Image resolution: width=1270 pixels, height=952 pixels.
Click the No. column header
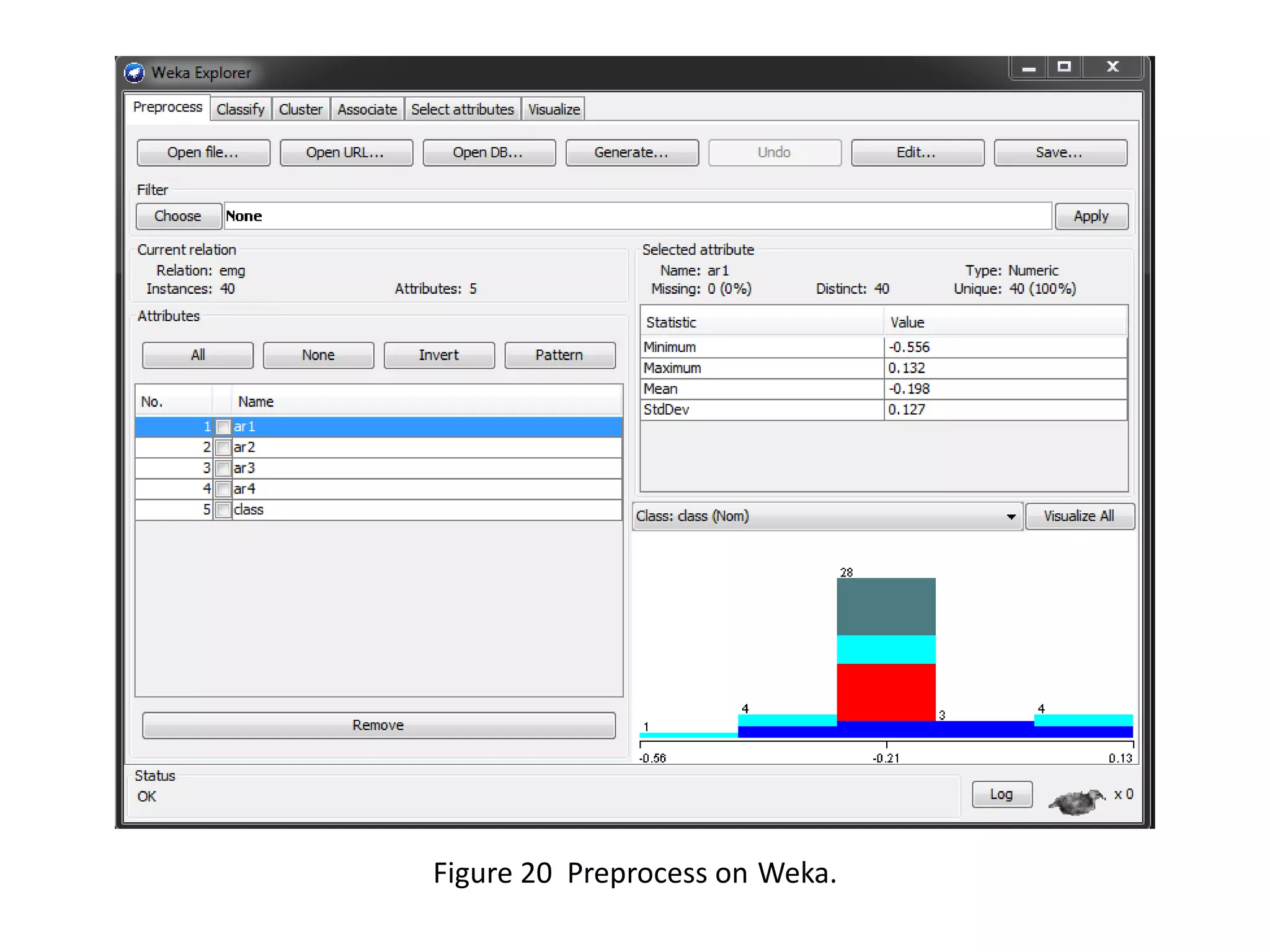[174, 402]
